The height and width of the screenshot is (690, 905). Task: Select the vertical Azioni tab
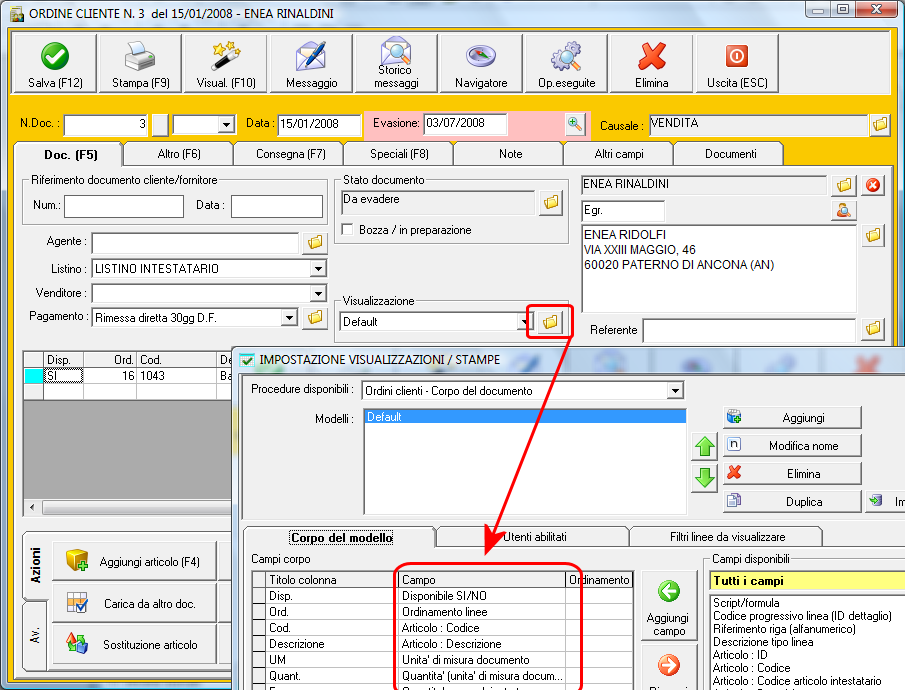[35, 565]
